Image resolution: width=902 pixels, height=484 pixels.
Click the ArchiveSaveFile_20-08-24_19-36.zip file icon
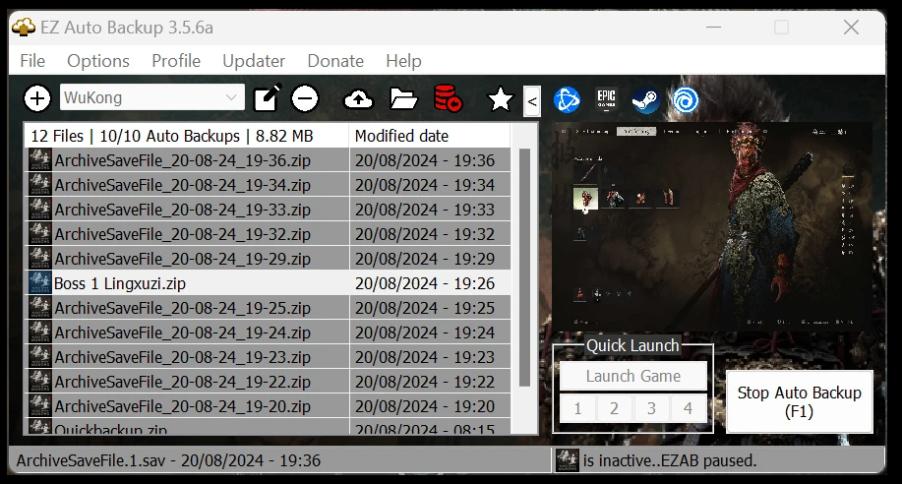click(40, 160)
